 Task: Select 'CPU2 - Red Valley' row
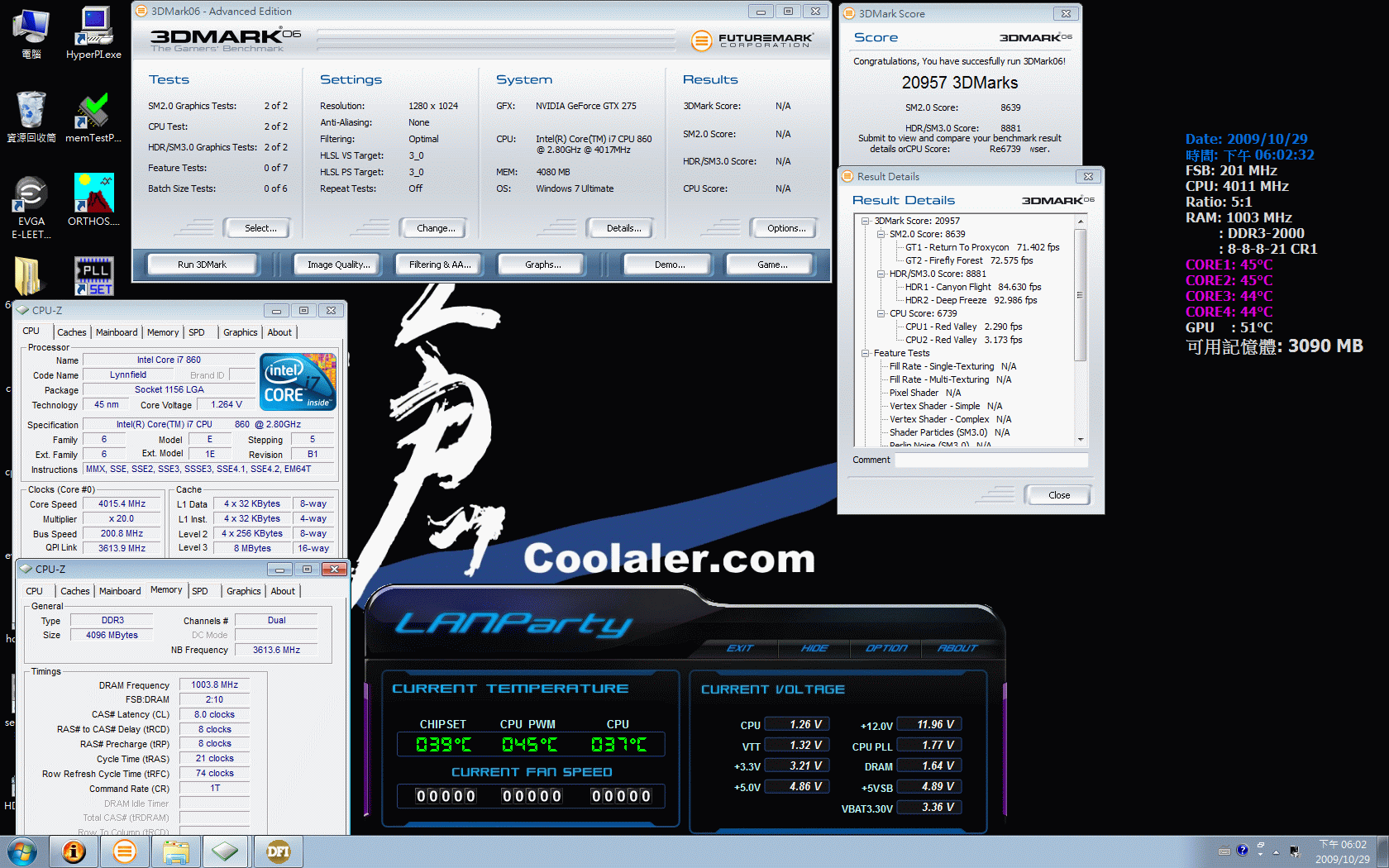(963, 340)
